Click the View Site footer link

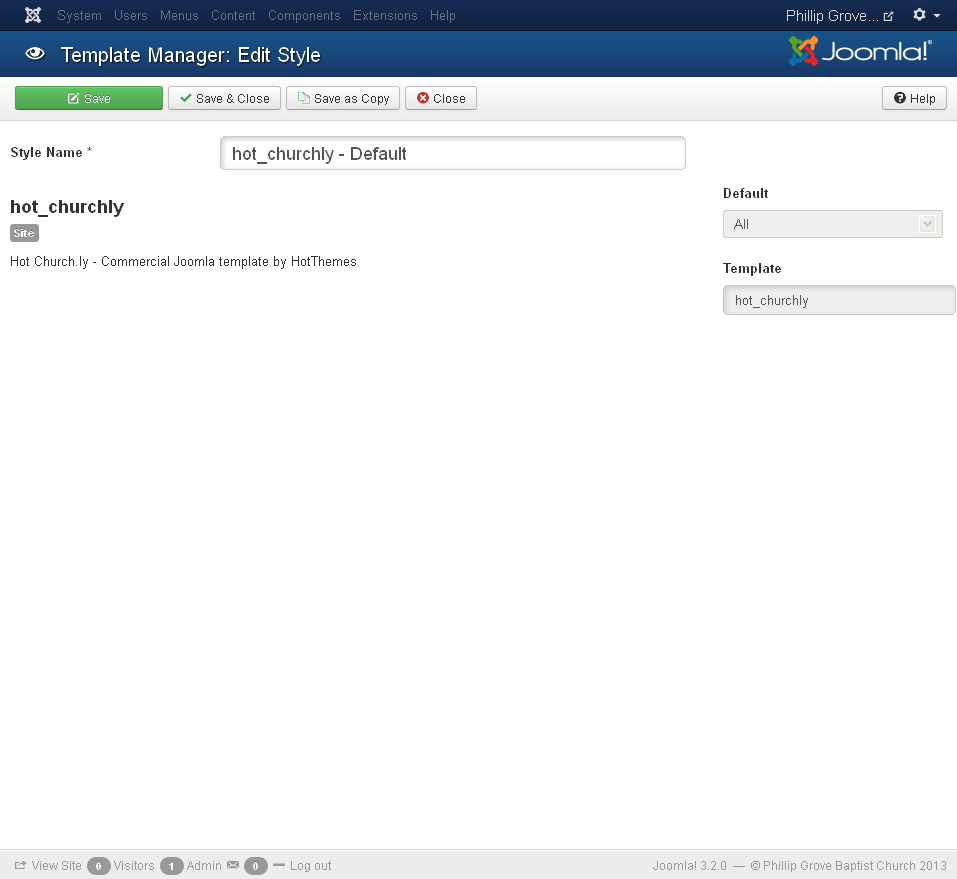[x=48, y=866]
